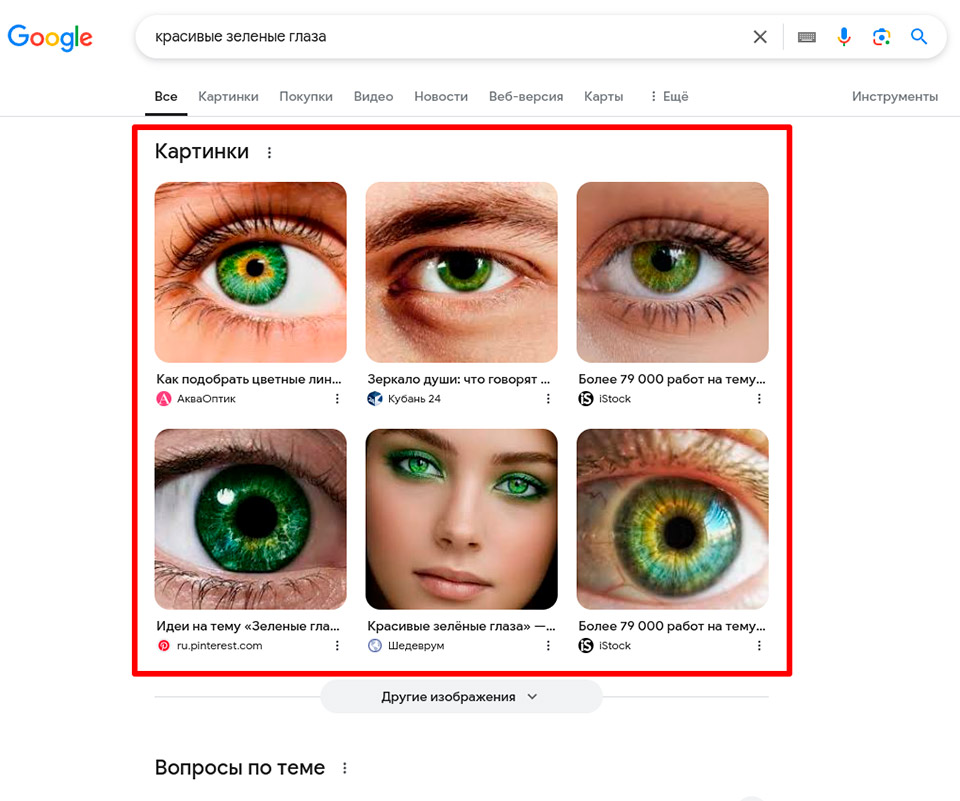This screenshot has height=801, width=960.
Task: Click the 'АкваОптик' source name
Action: click(206, 399)
